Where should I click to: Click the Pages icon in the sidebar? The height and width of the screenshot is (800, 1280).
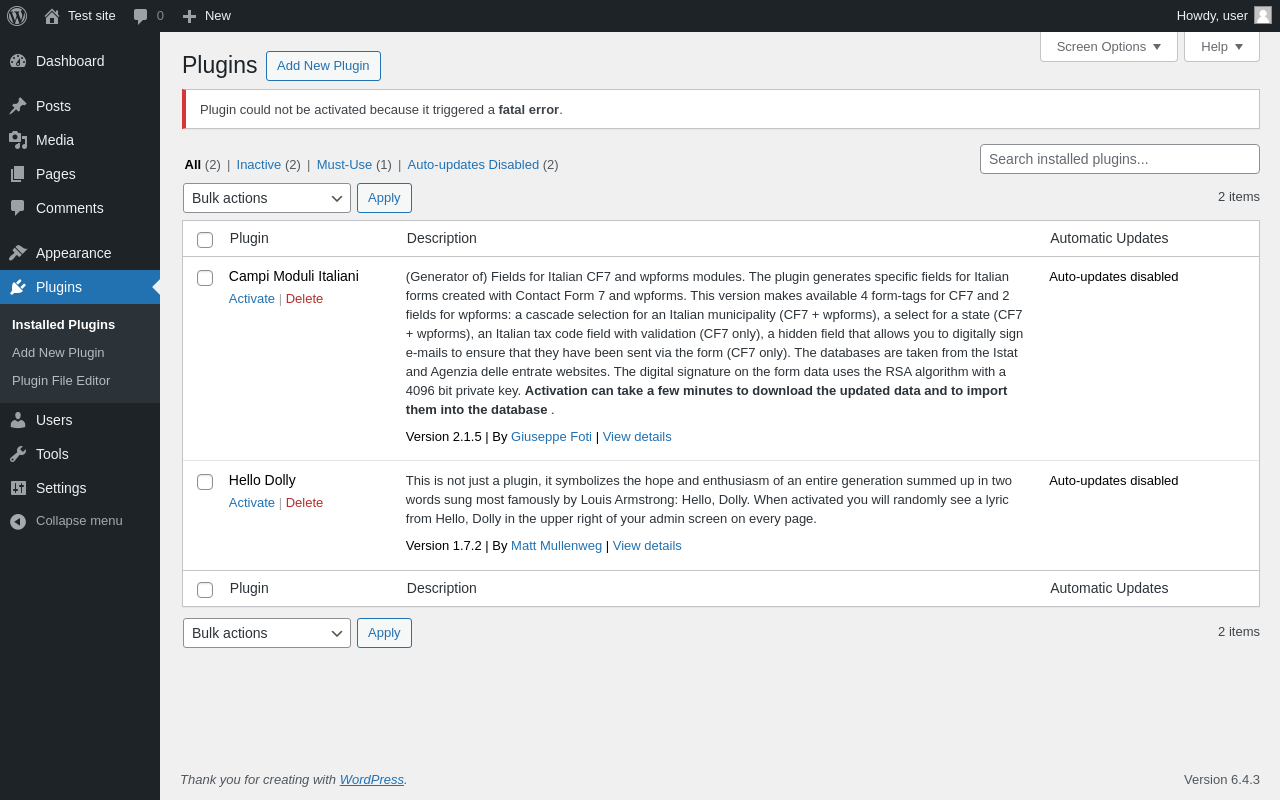18,174
